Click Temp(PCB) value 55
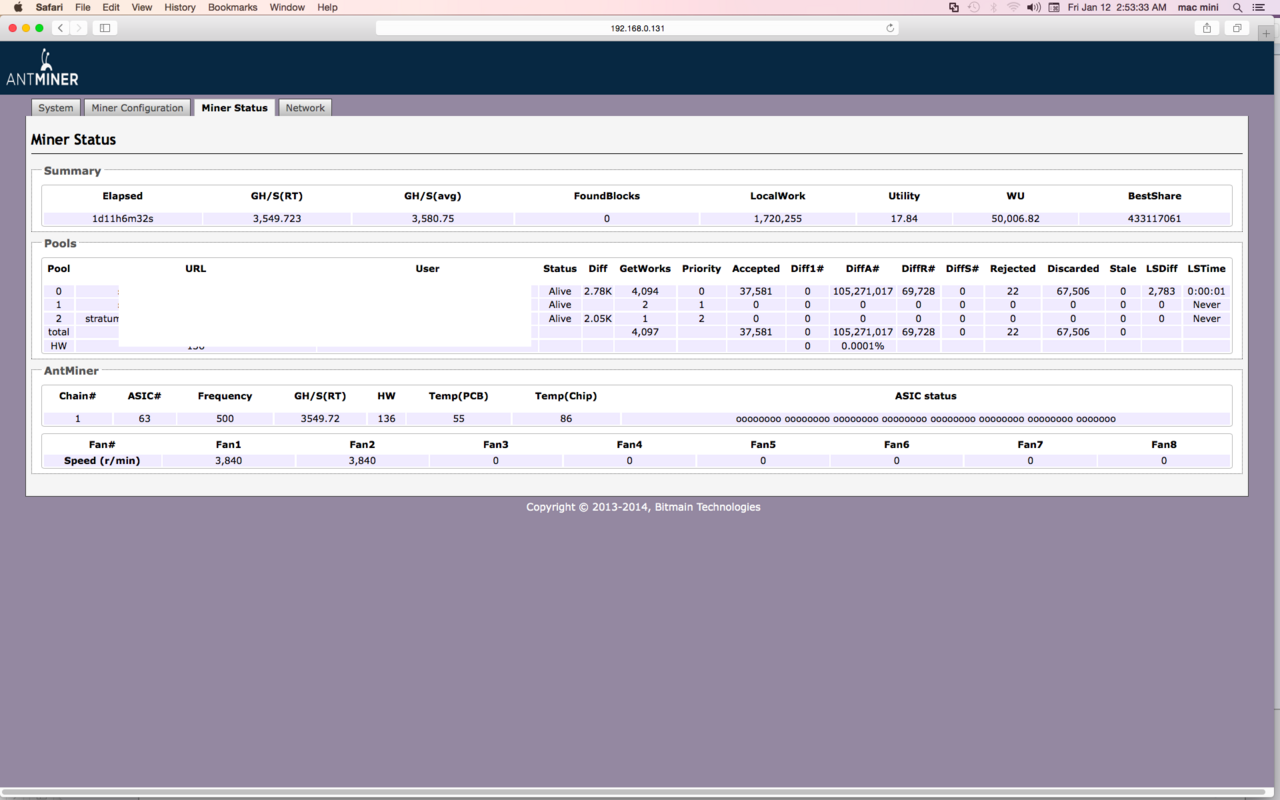The image size is (1280, 800). point(458,419)
